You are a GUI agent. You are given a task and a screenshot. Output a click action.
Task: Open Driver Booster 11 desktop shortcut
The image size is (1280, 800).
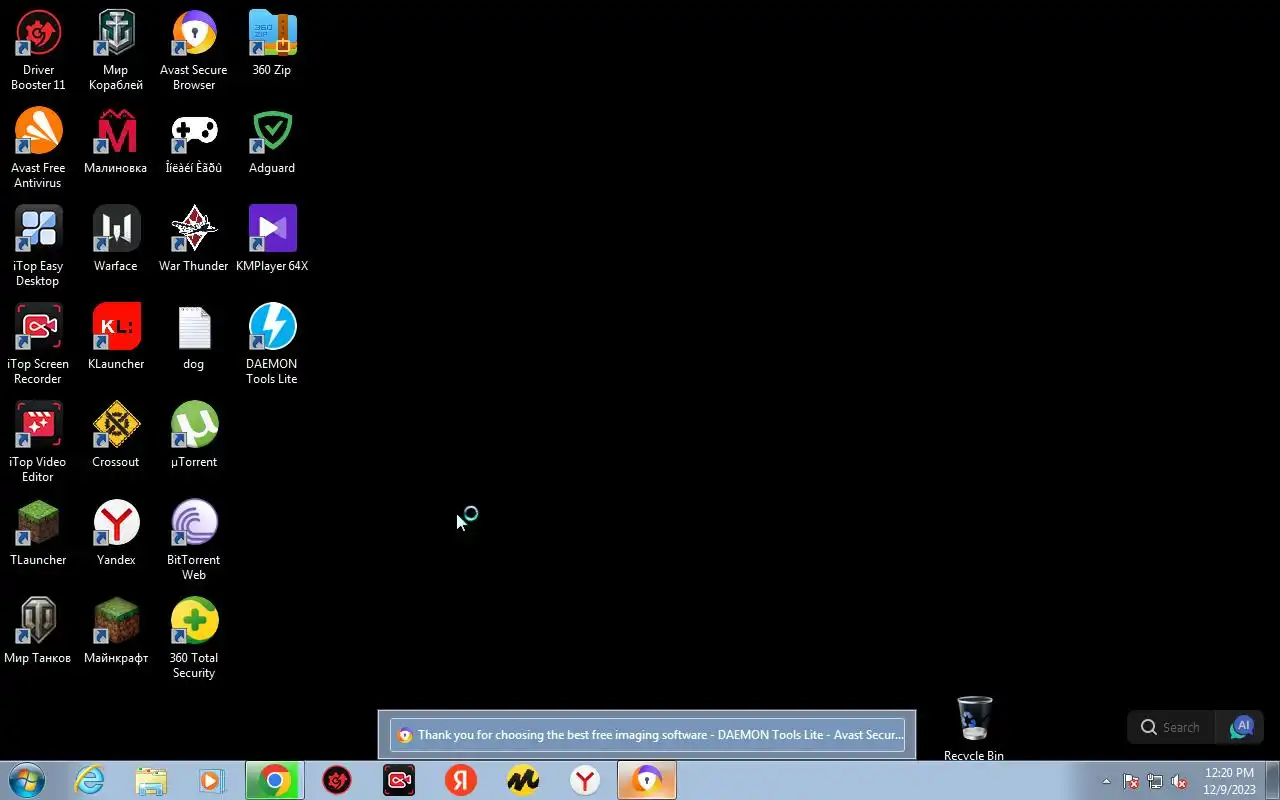coord(38,50)
